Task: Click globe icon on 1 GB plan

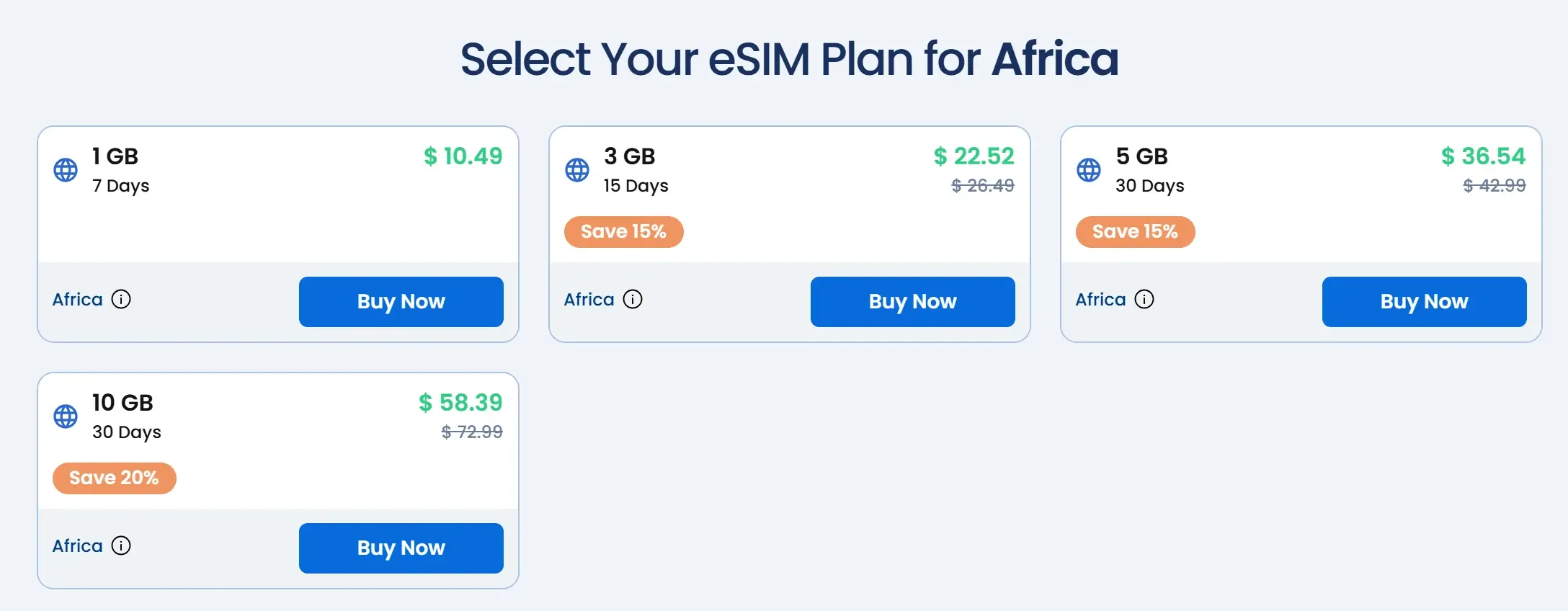Action: tap(66, 170)
